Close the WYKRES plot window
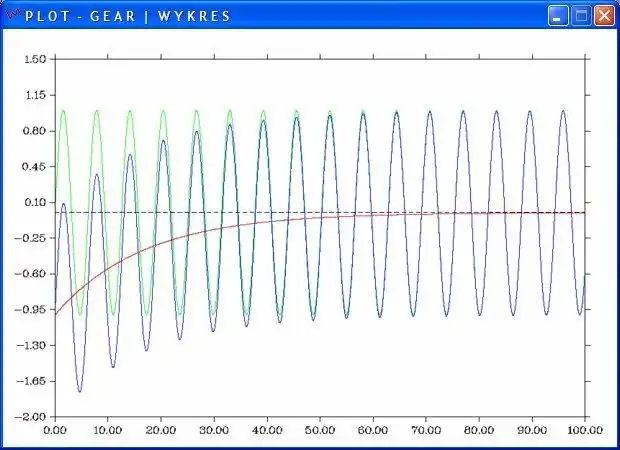The height and width of the screenshot is (450, 620). tap(604, 16)
